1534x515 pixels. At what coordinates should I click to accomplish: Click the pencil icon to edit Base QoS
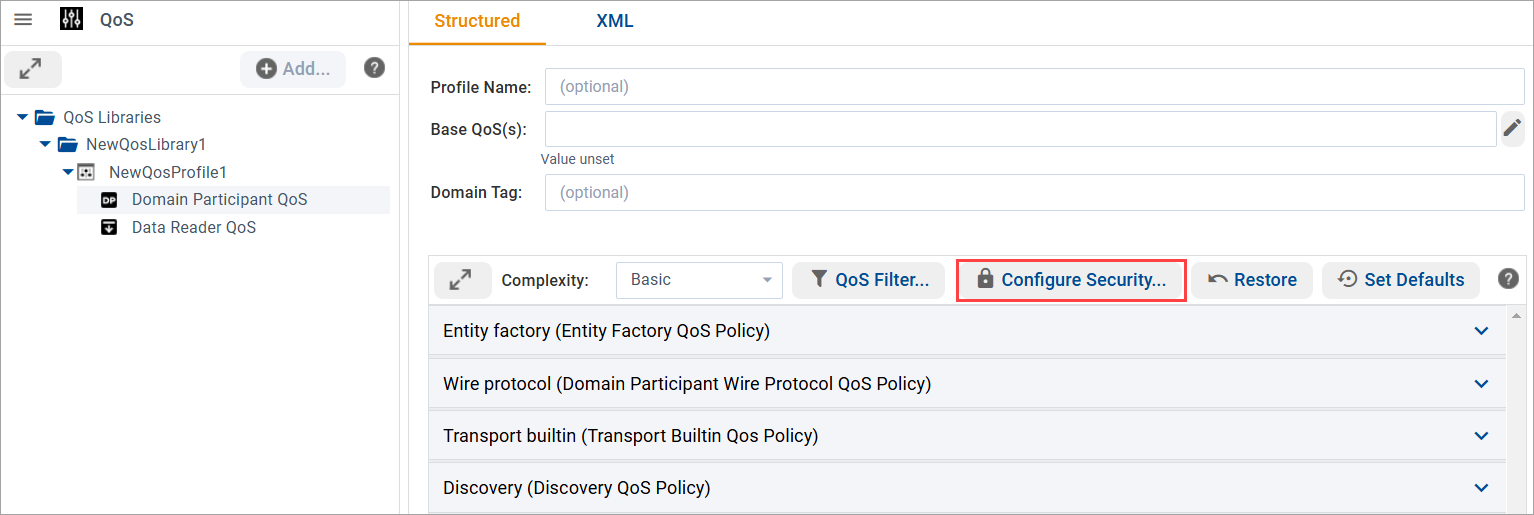point(1512,129)
